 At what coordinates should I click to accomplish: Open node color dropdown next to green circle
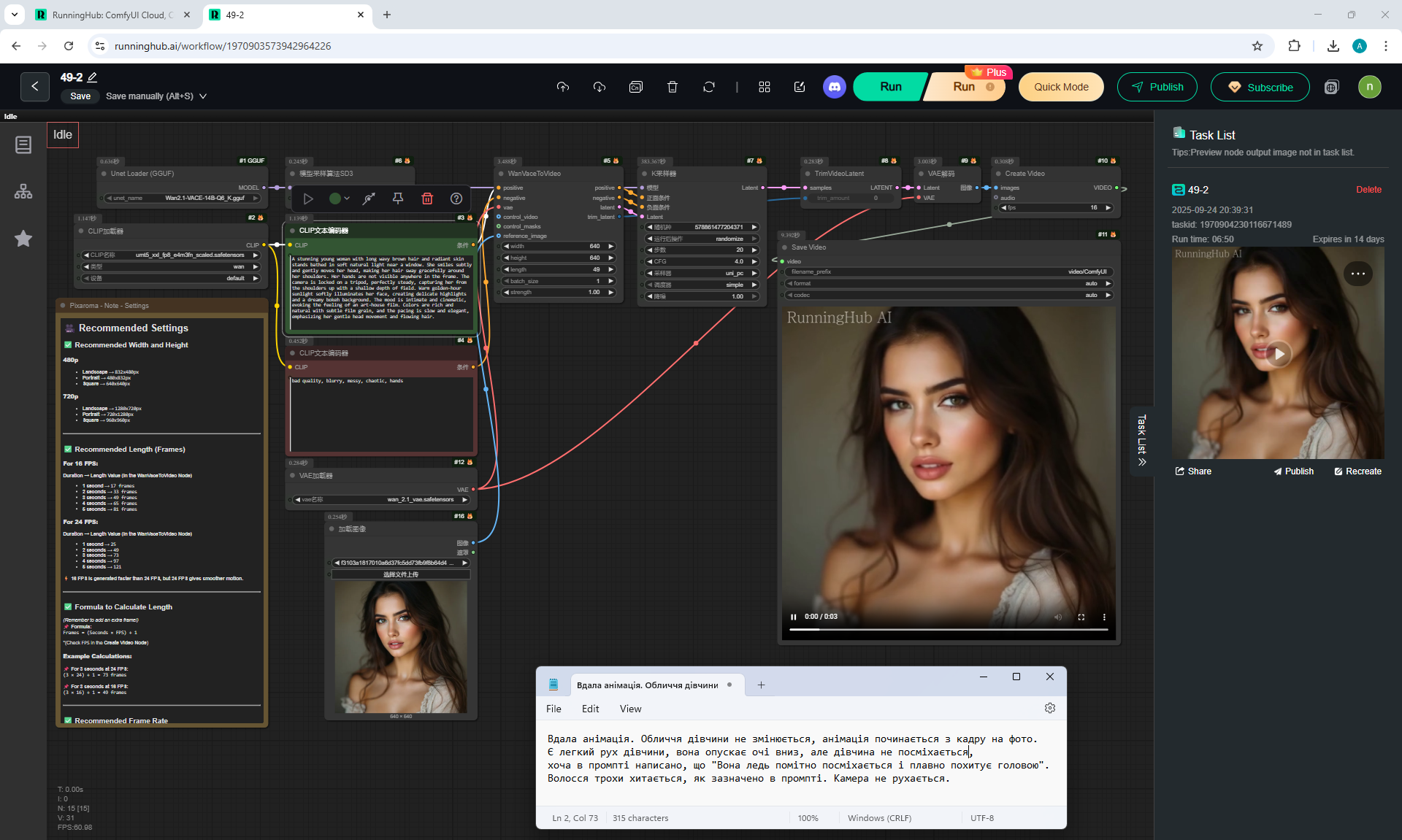(347, 199)
